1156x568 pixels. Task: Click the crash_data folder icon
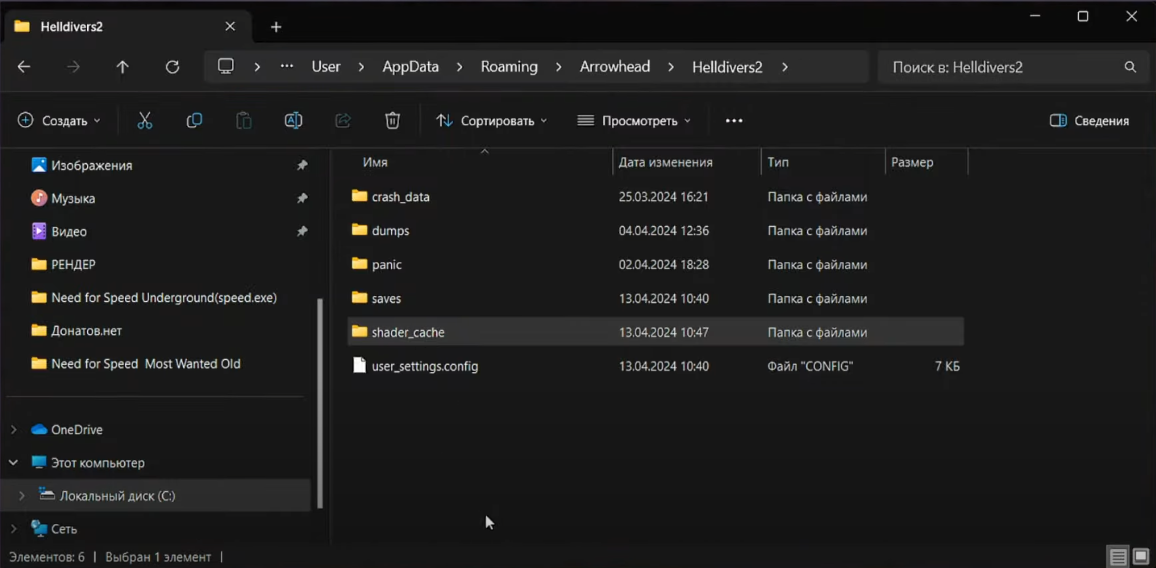pos(359,196)
